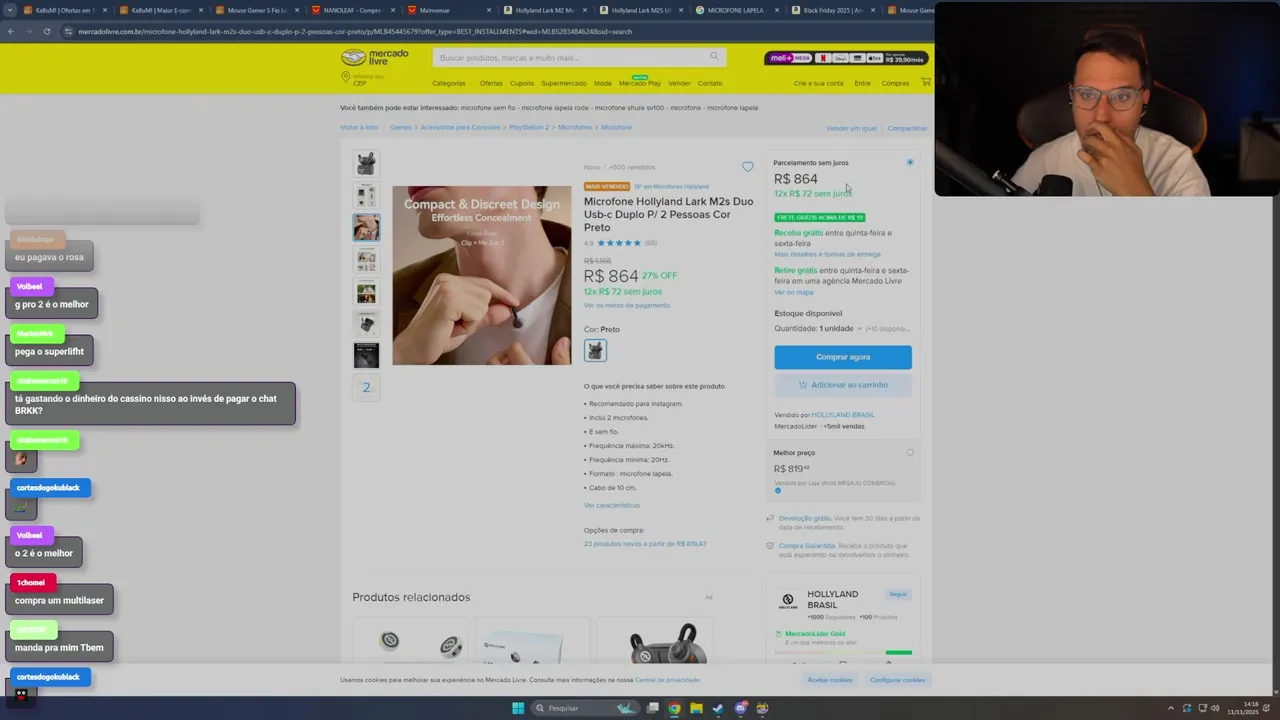Click the Vender um igual link
Image resolution: width=1280 pixels, height=720 pixels.
click(851, 128)
